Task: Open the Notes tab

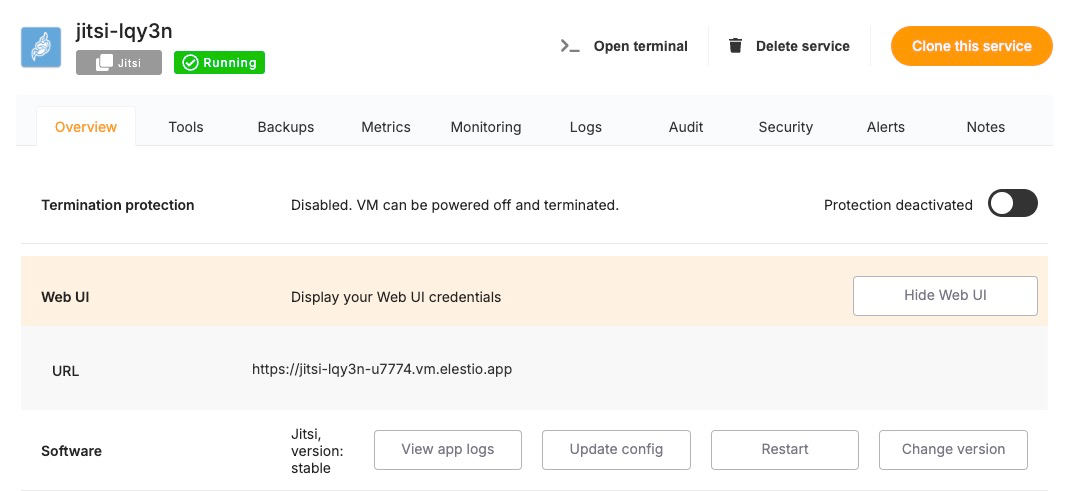Action: [x=986, y=127]
